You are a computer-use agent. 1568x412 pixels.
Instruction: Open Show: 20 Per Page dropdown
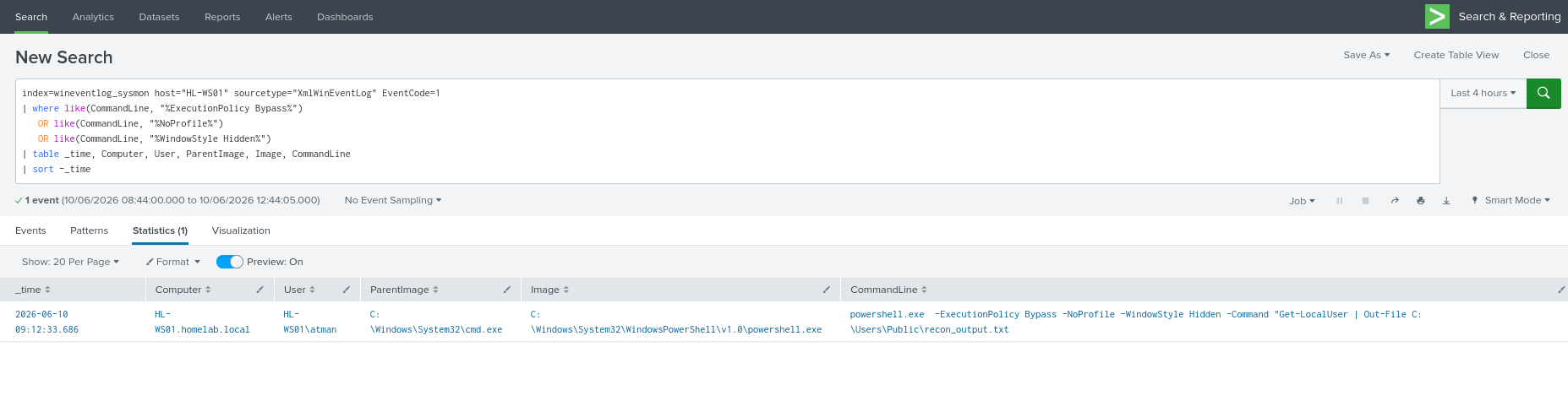pyautogui.click(x=70, y=262)
